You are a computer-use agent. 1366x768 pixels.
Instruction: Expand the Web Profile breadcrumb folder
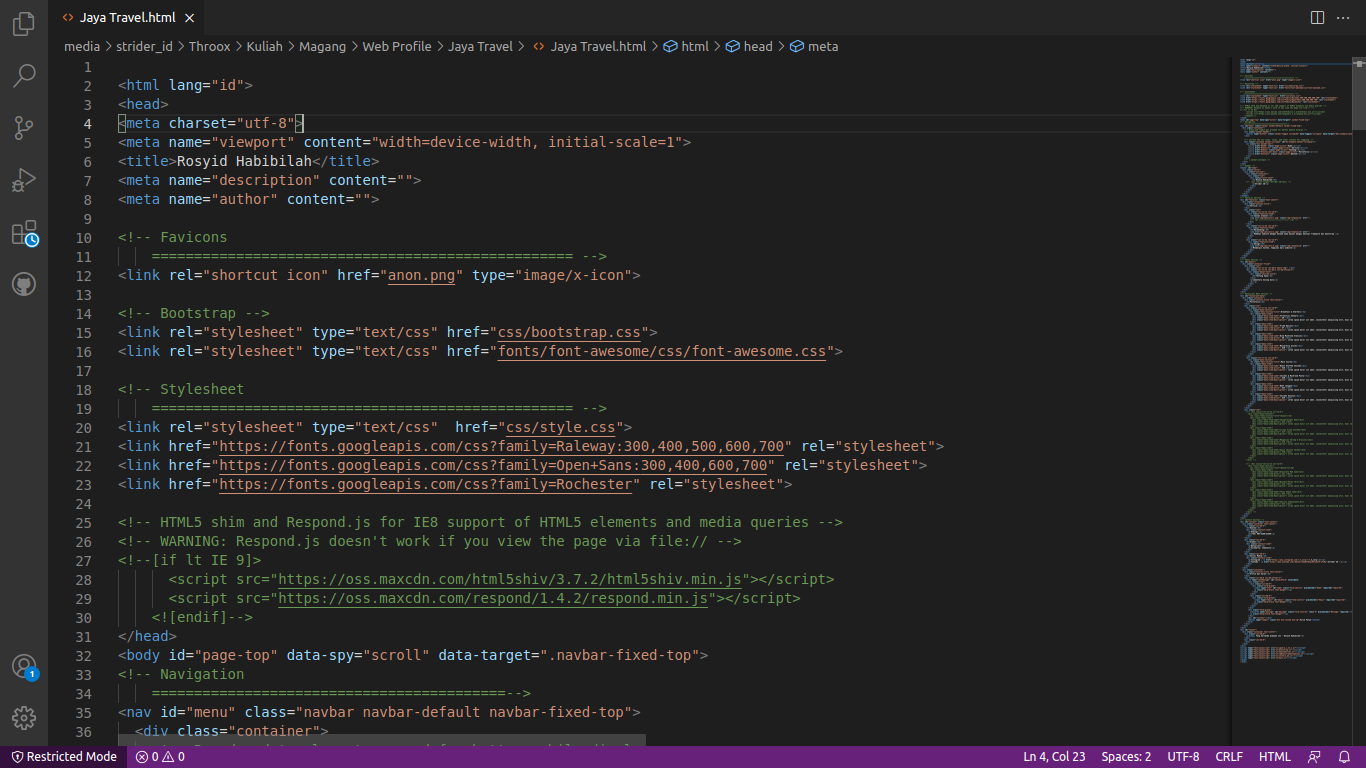point(396,46)
